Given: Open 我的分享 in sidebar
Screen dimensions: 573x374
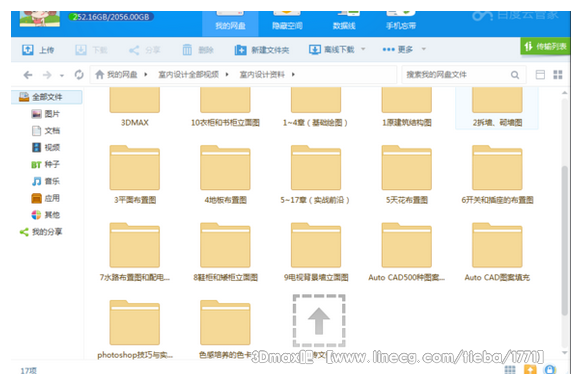Looking at the screenshot, I should tap(41, 232).
